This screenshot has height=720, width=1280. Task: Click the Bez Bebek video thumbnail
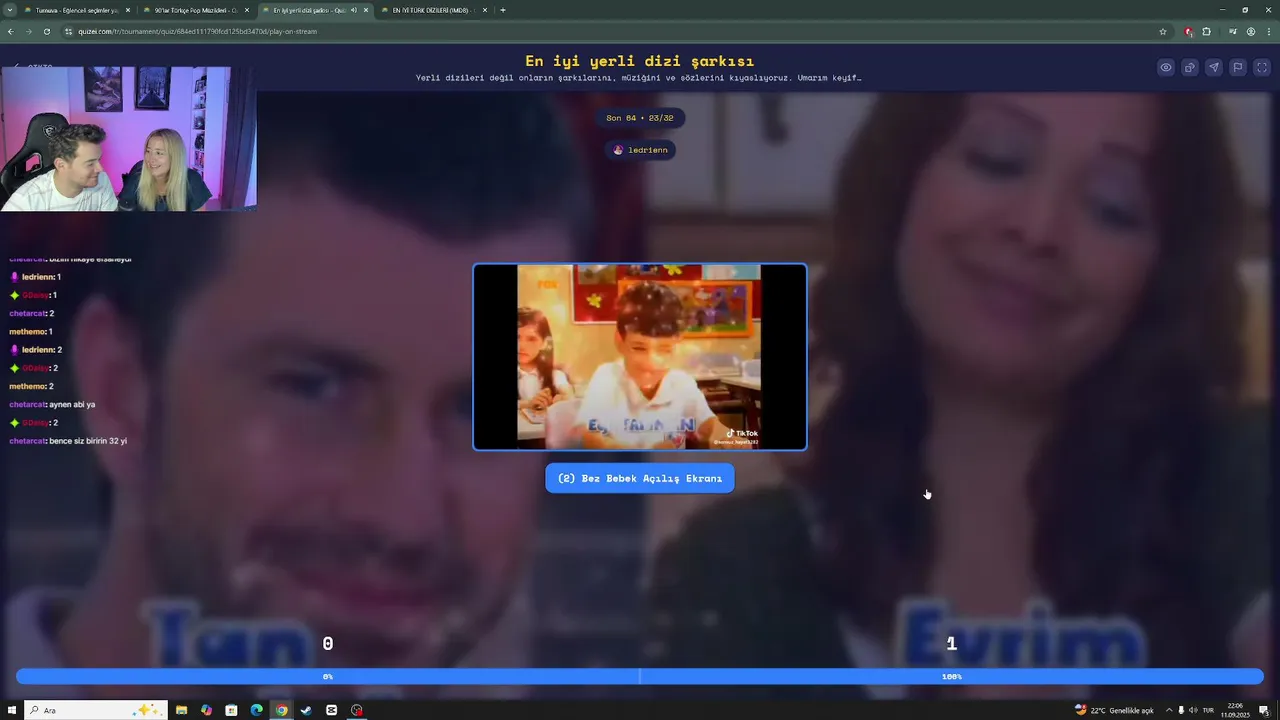click(640, 357)
